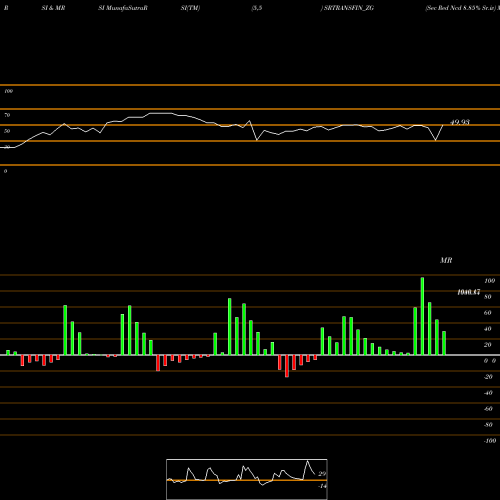Viewport: 500px width, 500px height.
Task: Click the 'SI(TM)' header label
Action: (190, 8)
